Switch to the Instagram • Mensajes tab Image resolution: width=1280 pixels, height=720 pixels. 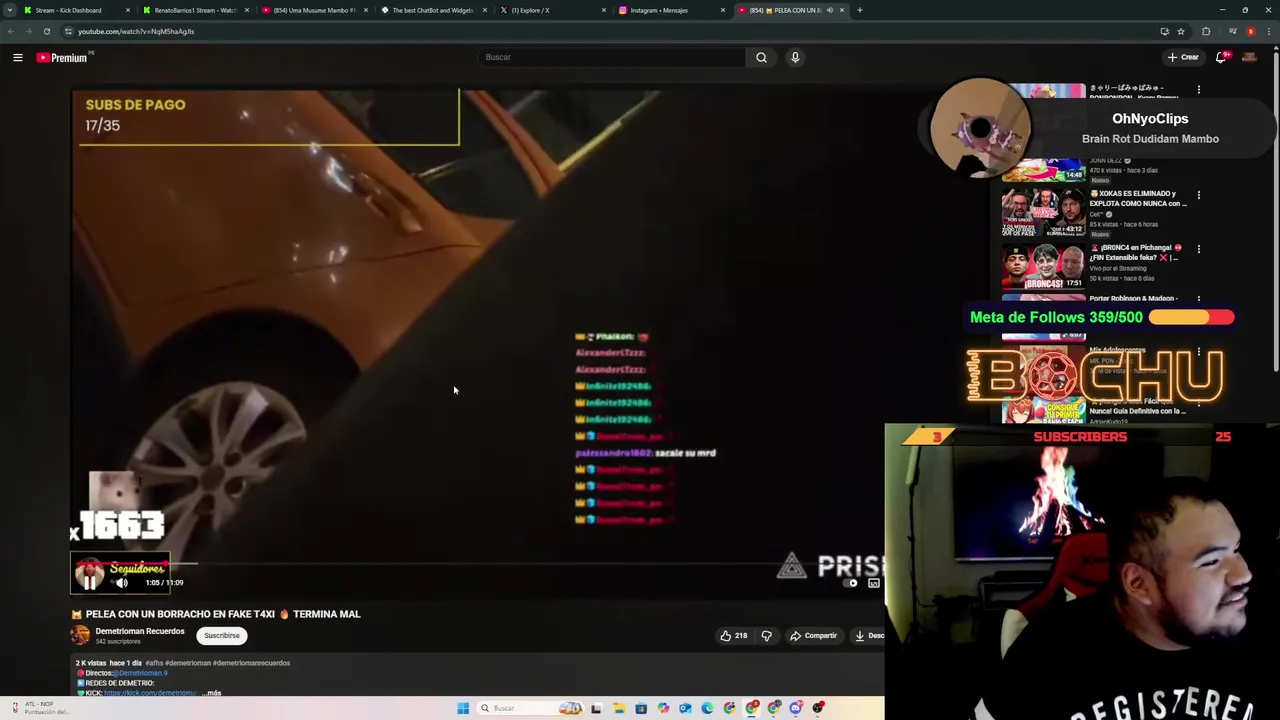(x=671, y=10)
